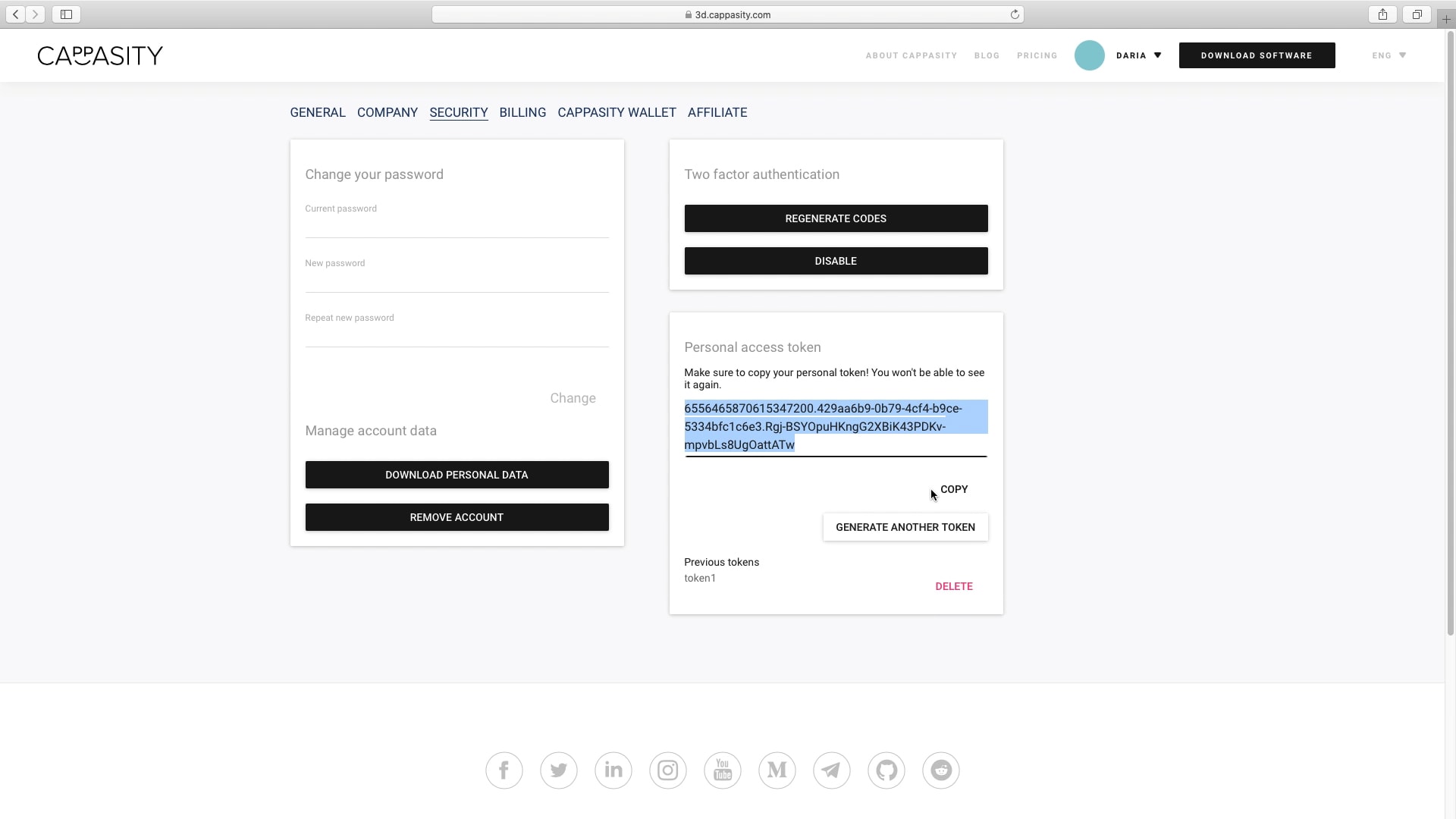Disable two factor authentication

836,261
